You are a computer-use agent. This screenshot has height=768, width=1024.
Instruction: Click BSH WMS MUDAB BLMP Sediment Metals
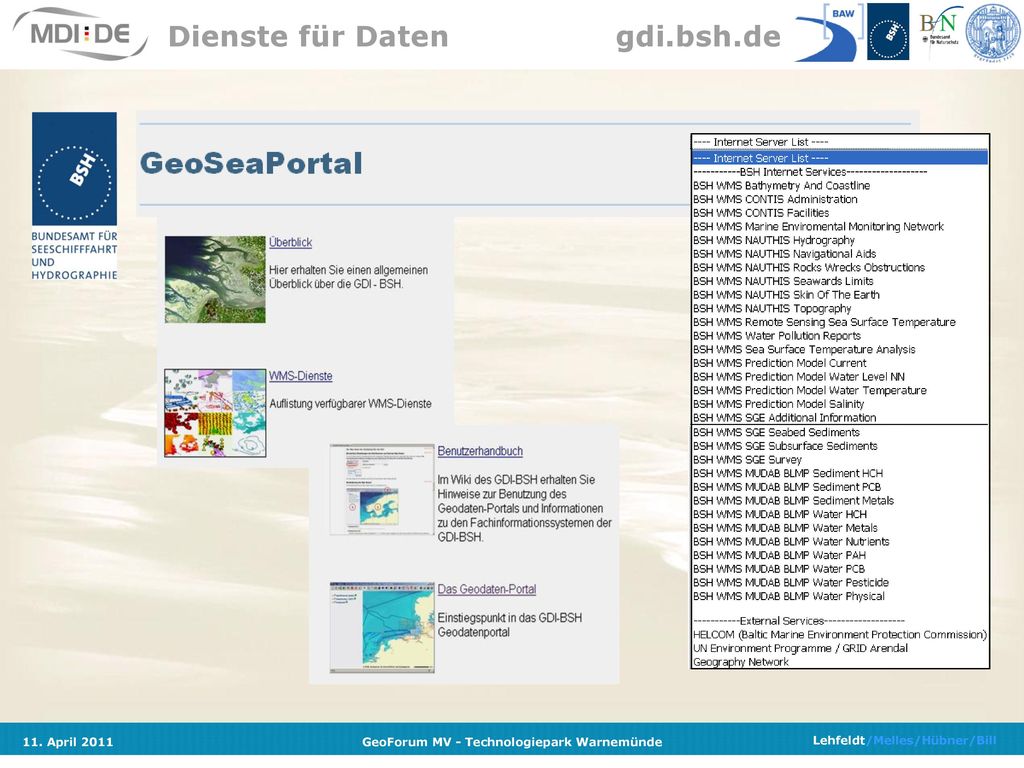pyautogui.click(x=840, y=501)
